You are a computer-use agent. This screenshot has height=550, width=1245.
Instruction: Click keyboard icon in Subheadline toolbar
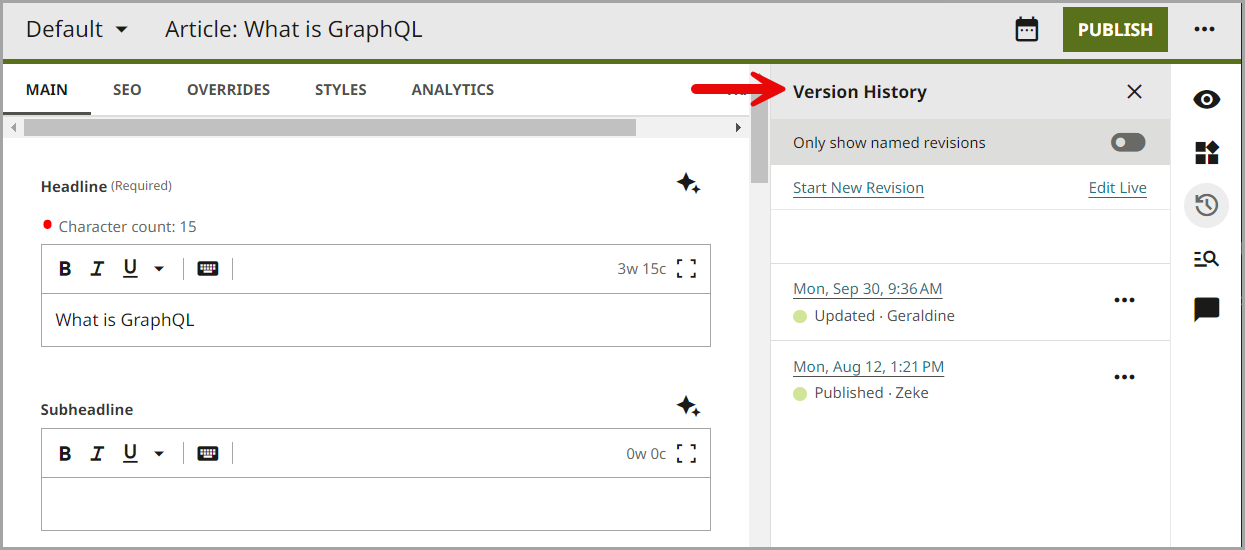[x=208, y=453]
